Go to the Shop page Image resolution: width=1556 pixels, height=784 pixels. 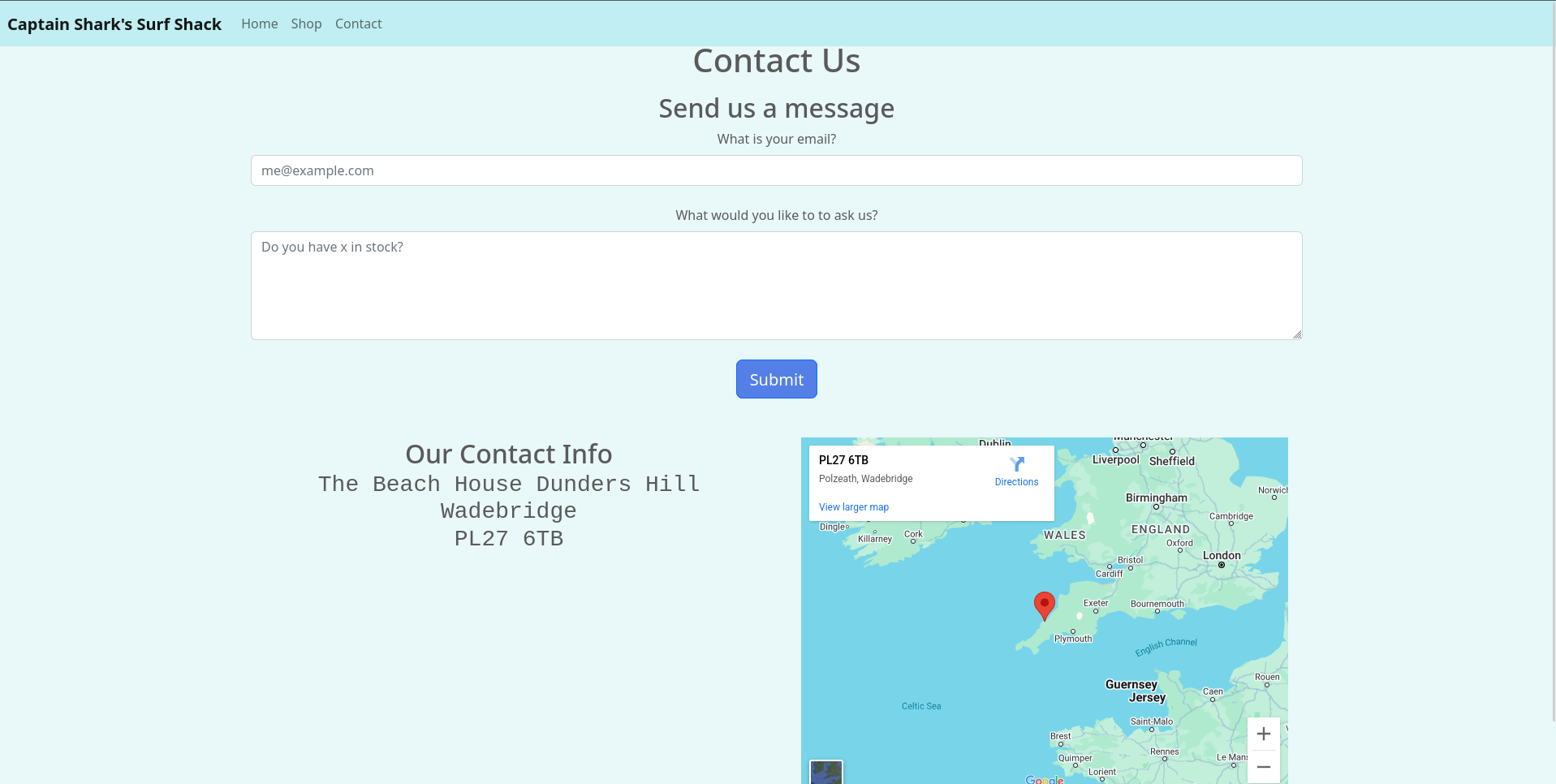coord(306,24)
